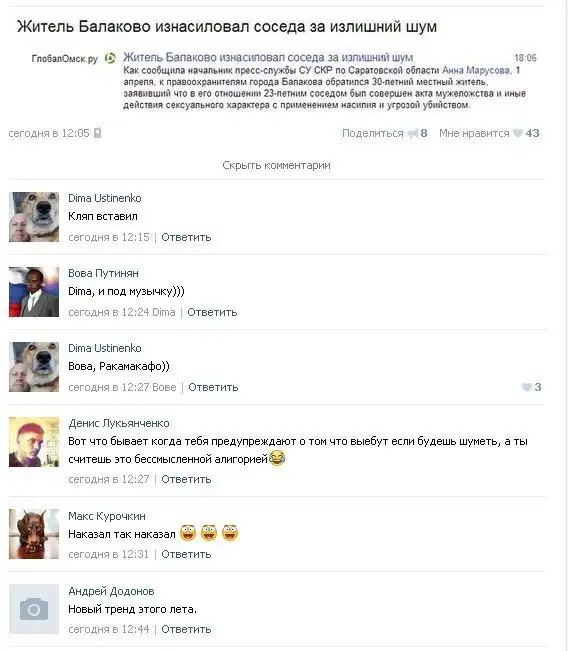Reply to Андрей Додонов's comment

pos(186,629)
